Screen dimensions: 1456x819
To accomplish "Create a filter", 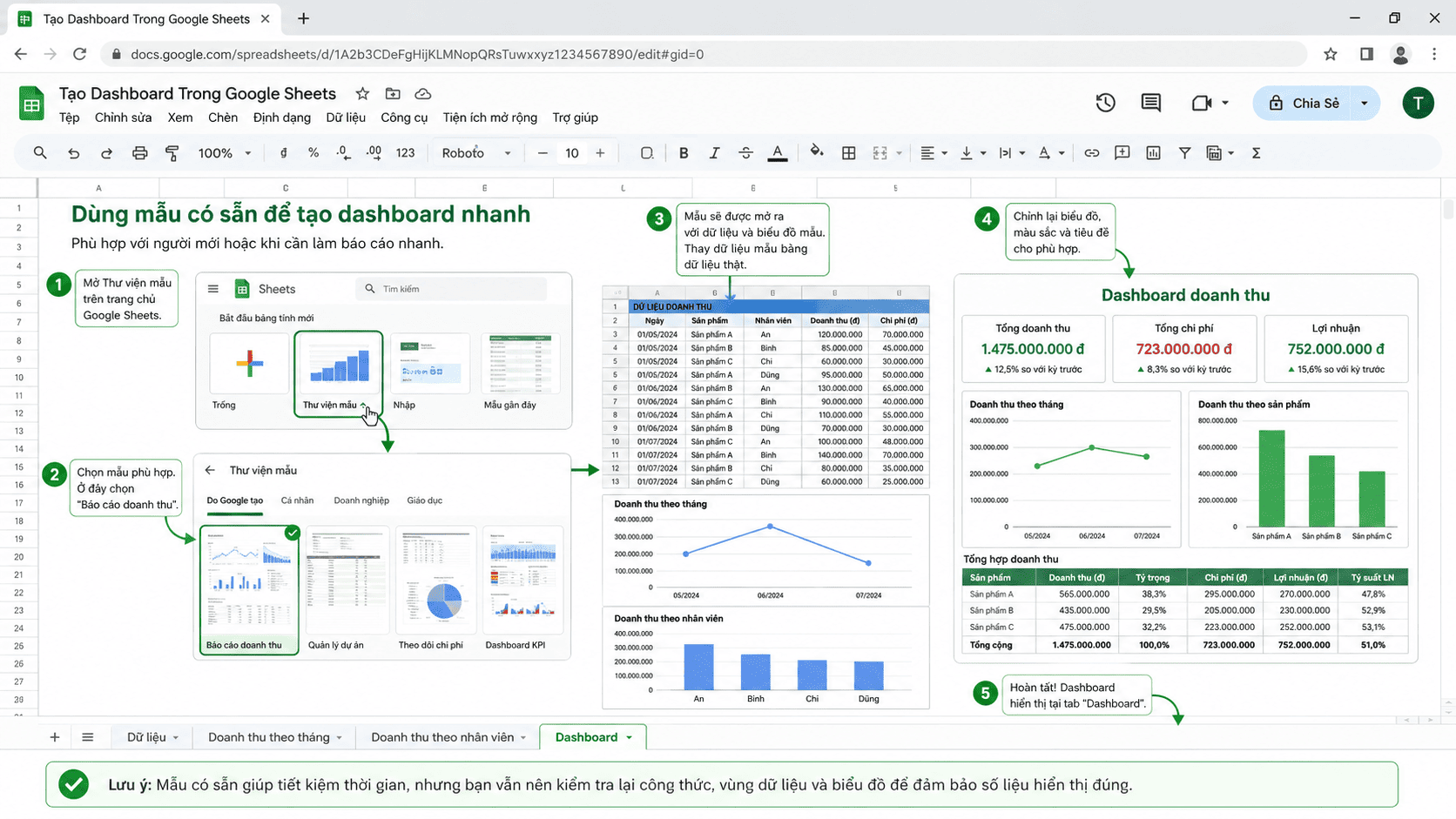I will [1184, 153].
